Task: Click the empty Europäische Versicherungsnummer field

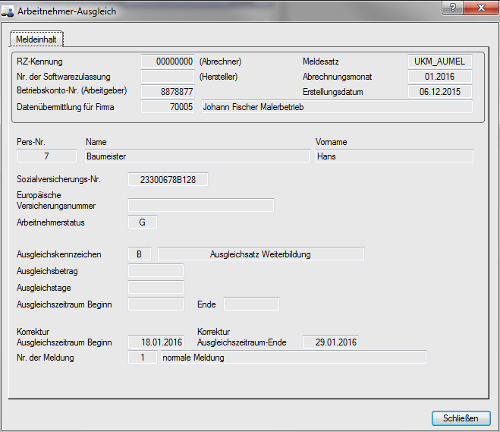Action: (x=201, y=205)
